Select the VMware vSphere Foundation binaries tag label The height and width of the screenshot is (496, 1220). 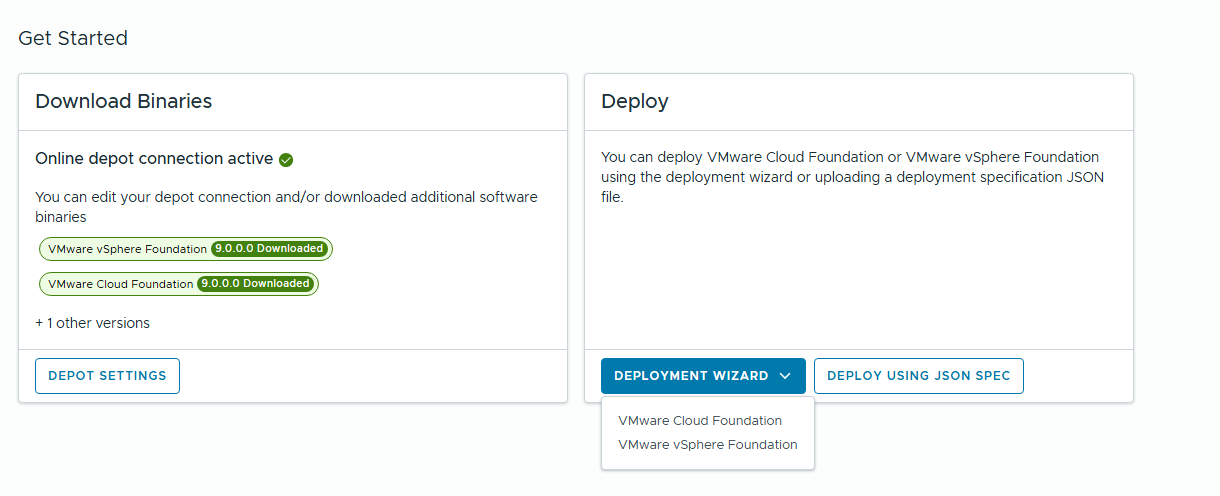[x=127, y=249]
